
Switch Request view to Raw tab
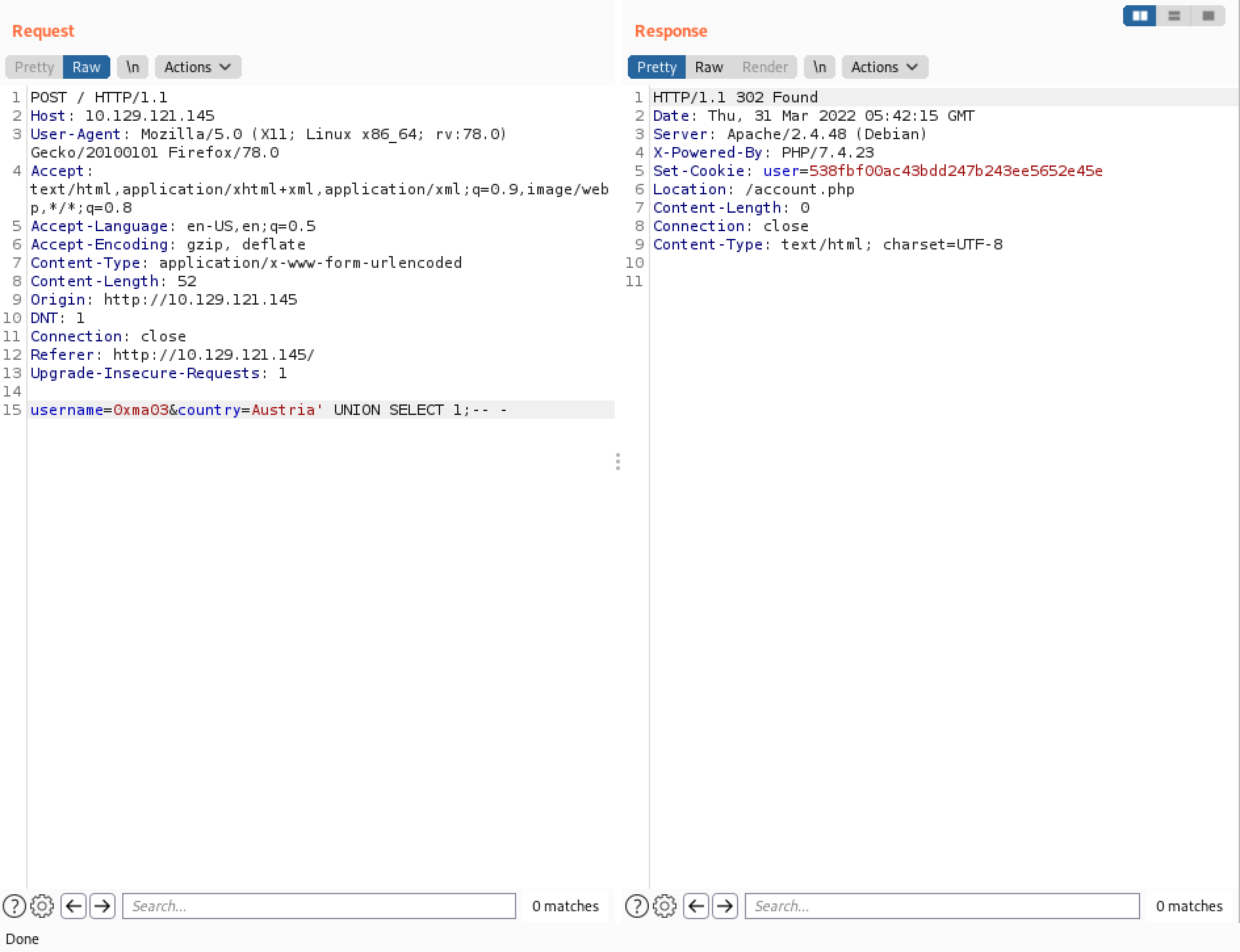pyautogui.click(x=87, y=67)
